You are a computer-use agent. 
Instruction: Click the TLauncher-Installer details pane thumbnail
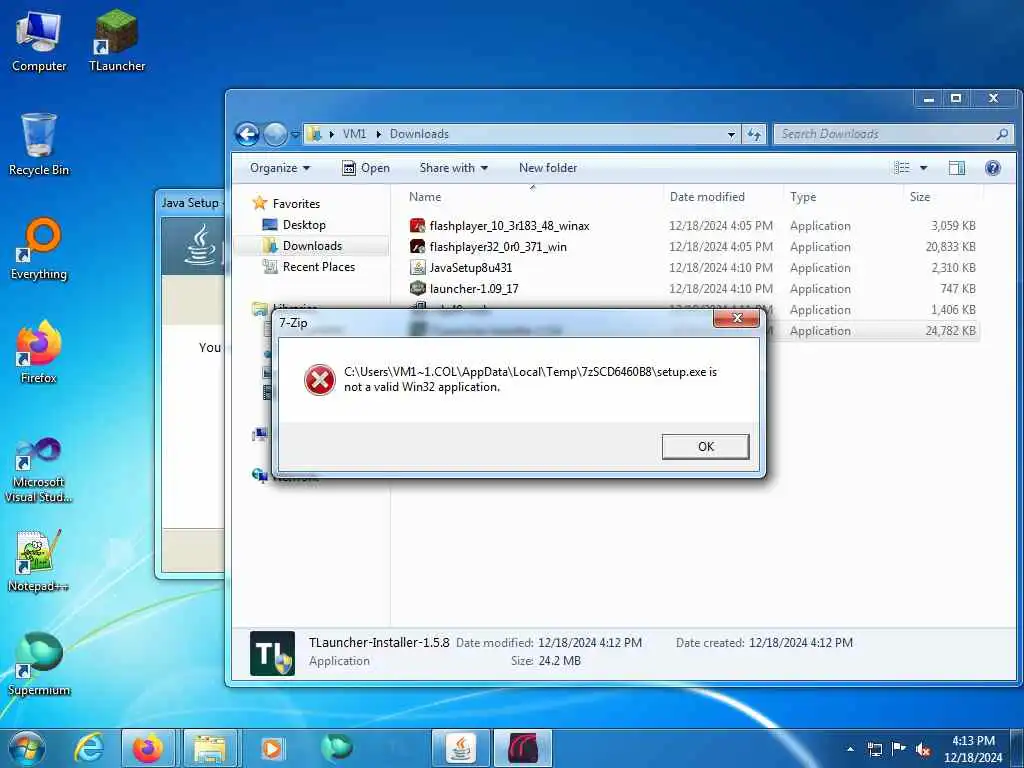[x=272, y=653]
